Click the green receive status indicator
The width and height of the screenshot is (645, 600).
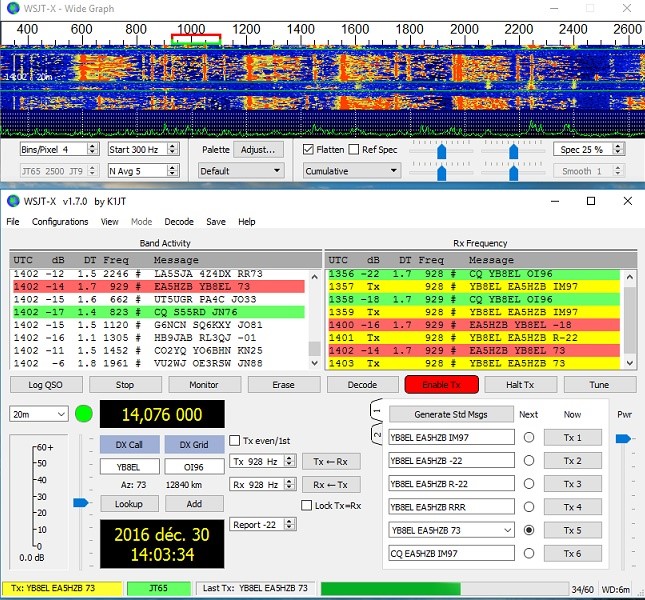click(x=84, y=414)
